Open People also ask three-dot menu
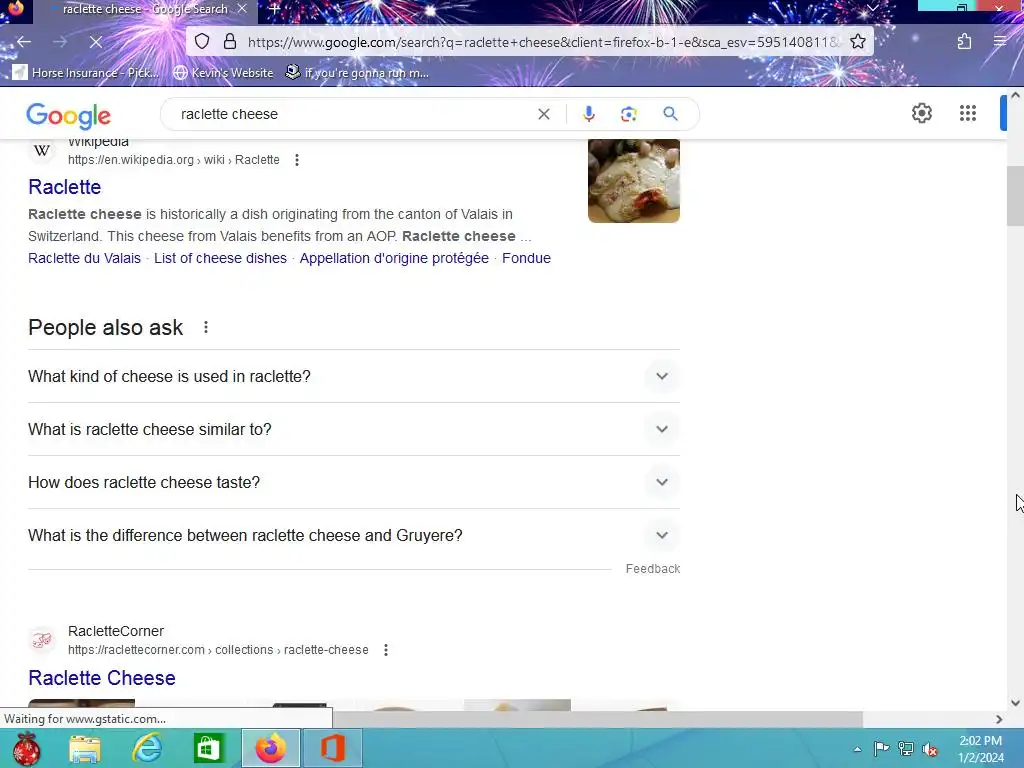The image size is (1024, 768). click(206, 327)
